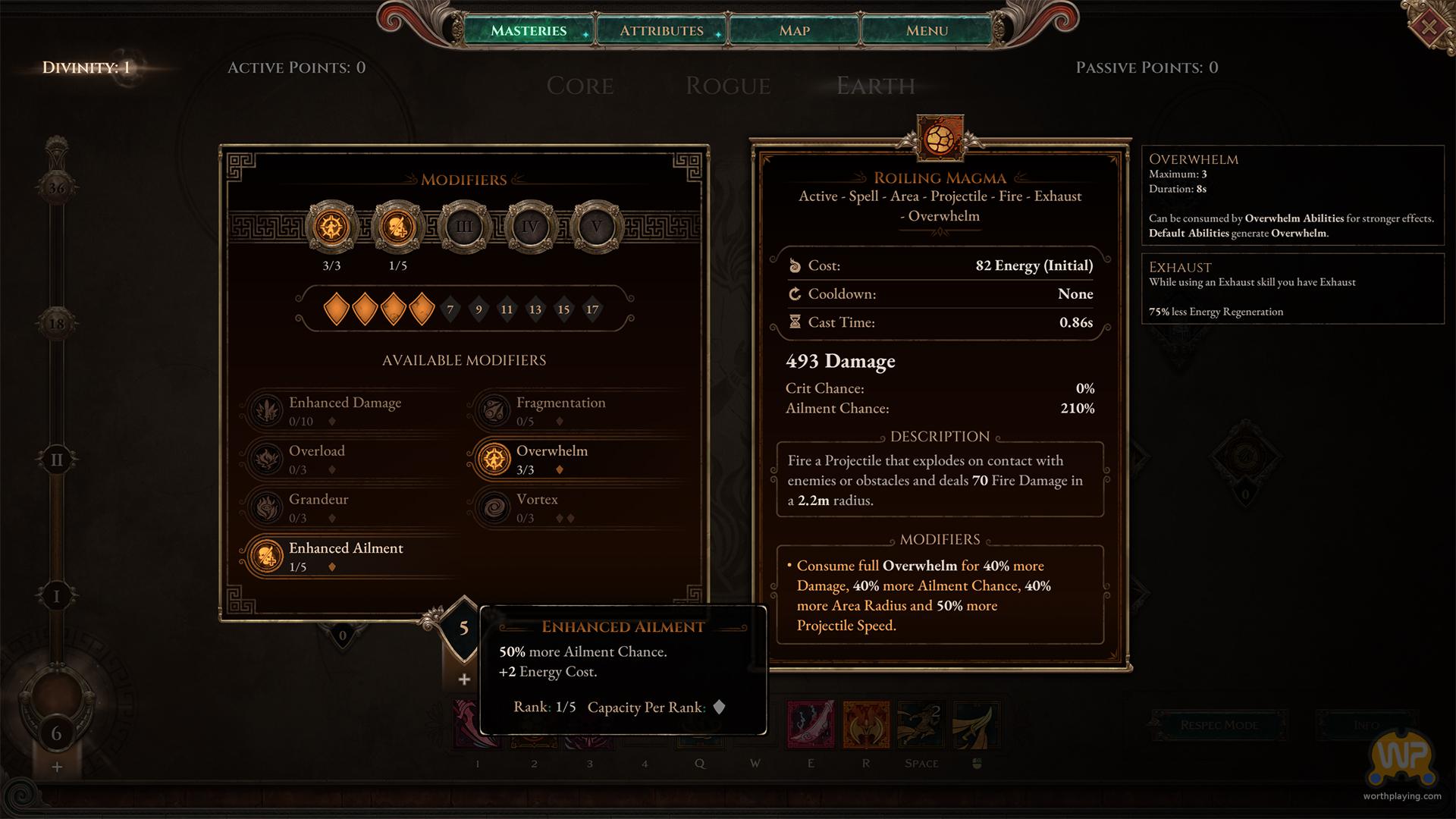Viewport: 1456px width, 819px height.
Task: Select the Enhanced Ailment modifier slot icon
Action: click(x=397, y=227)
